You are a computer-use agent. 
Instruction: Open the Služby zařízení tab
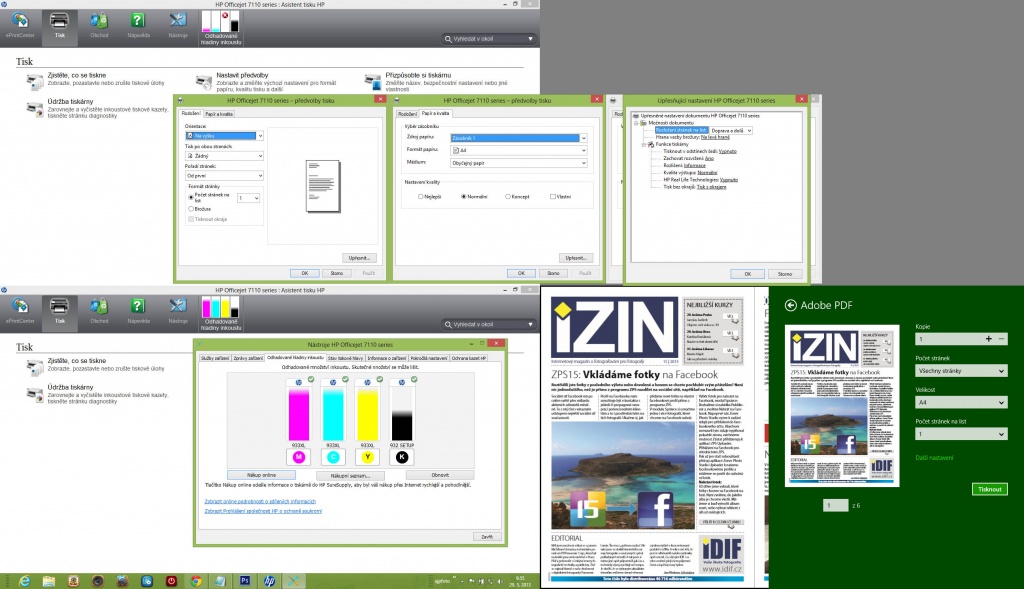coord(215,358)
